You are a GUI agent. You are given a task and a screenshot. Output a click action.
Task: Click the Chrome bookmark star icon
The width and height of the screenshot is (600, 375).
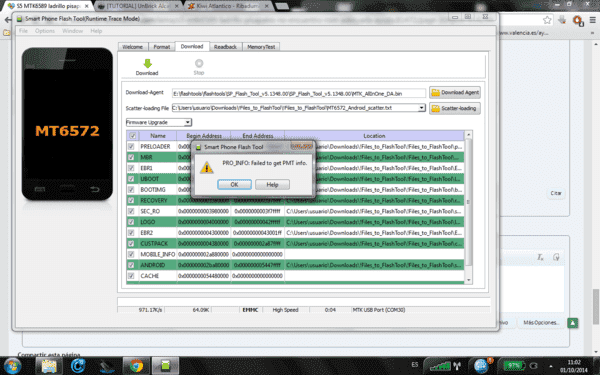point(547,20)
